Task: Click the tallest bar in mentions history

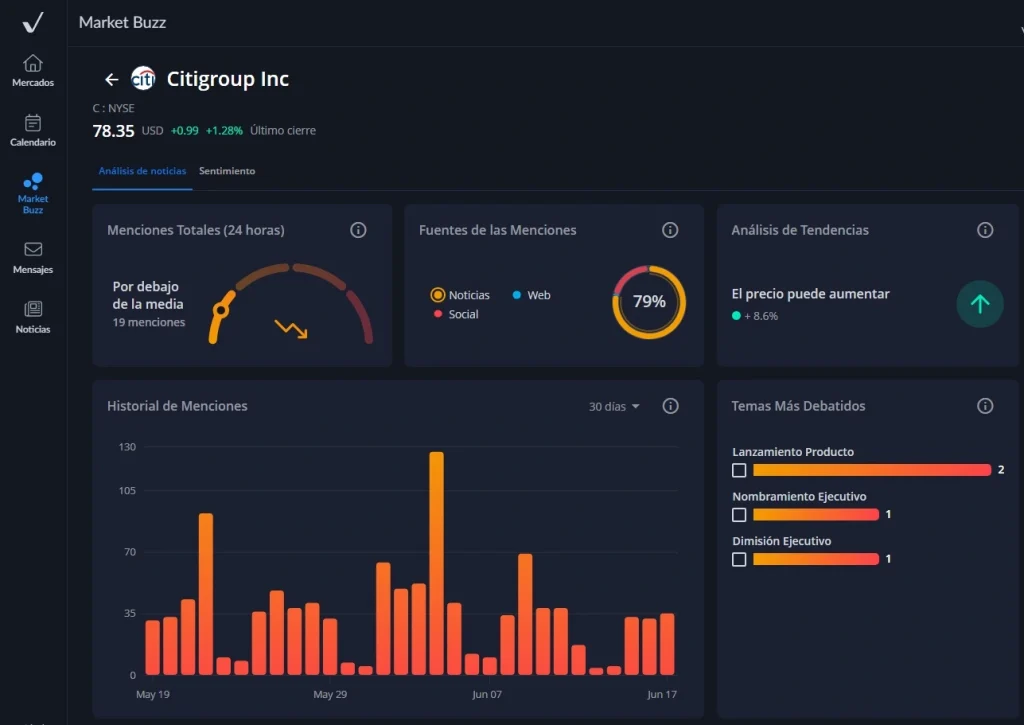Action: tap(437, 563)
